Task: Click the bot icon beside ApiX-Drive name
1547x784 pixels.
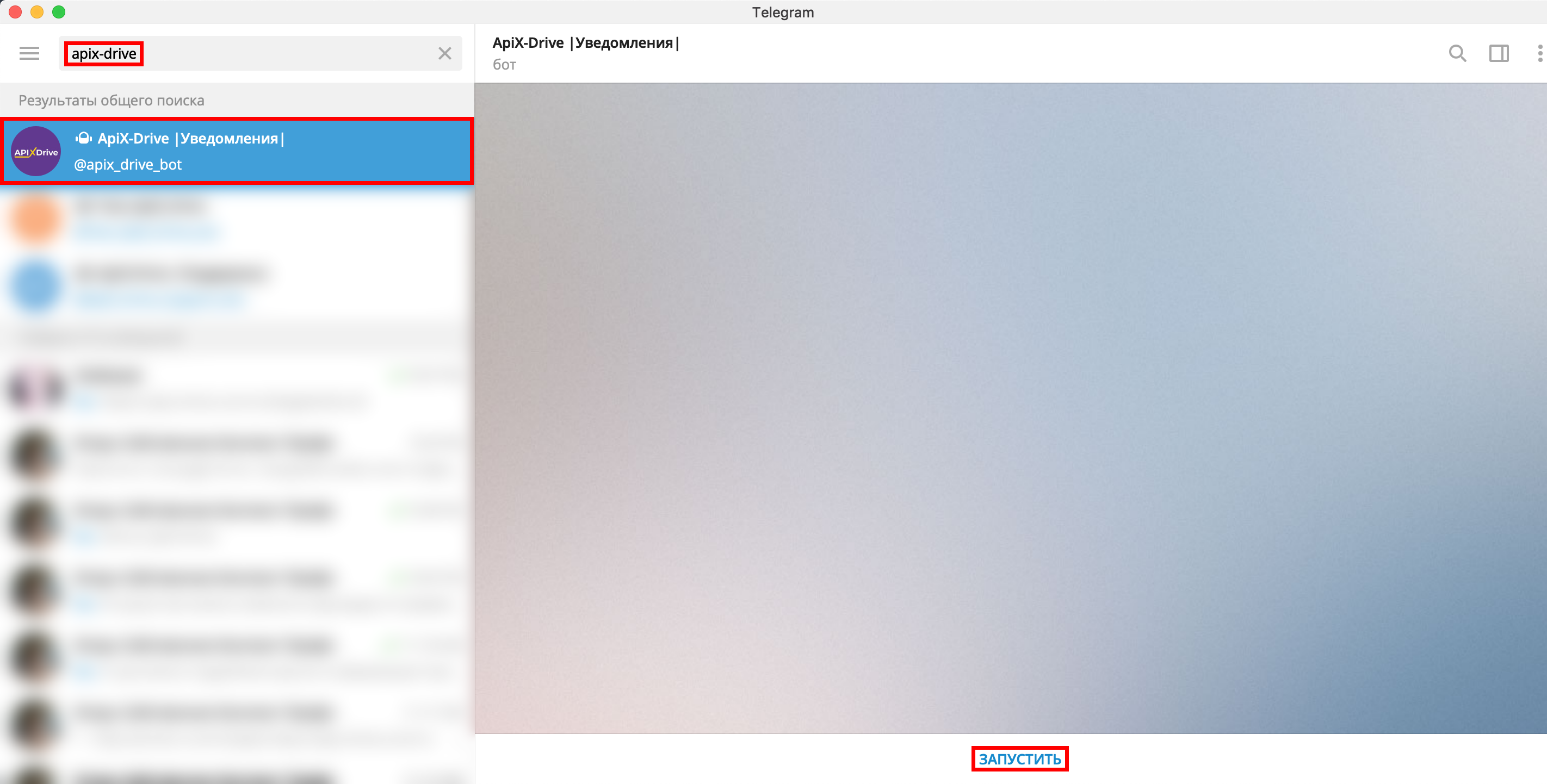Action: pos(83,138)
